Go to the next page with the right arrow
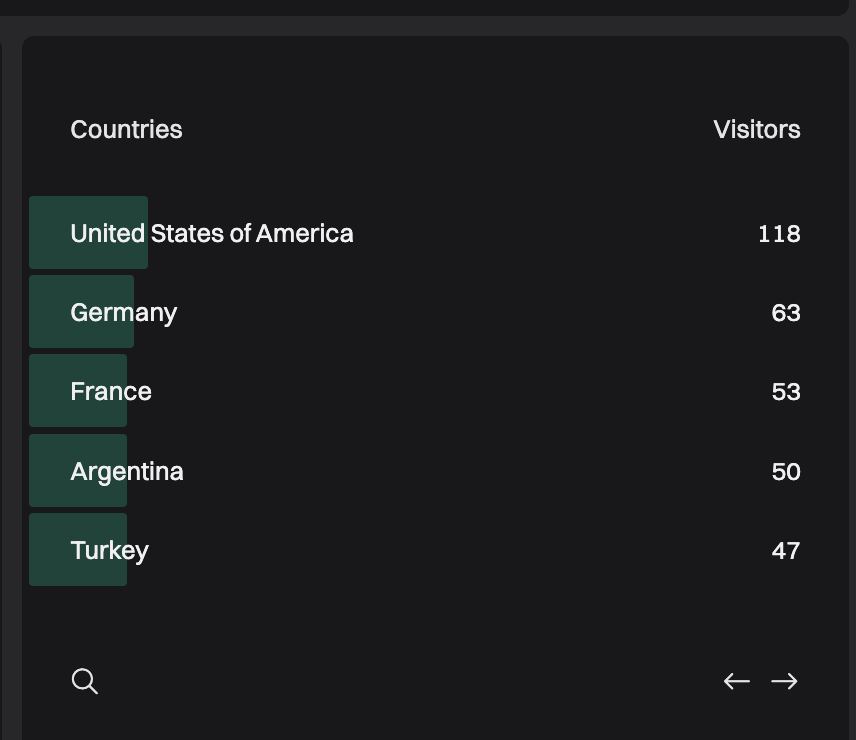The height and width of the screenshot is (740, 856). 785,681
